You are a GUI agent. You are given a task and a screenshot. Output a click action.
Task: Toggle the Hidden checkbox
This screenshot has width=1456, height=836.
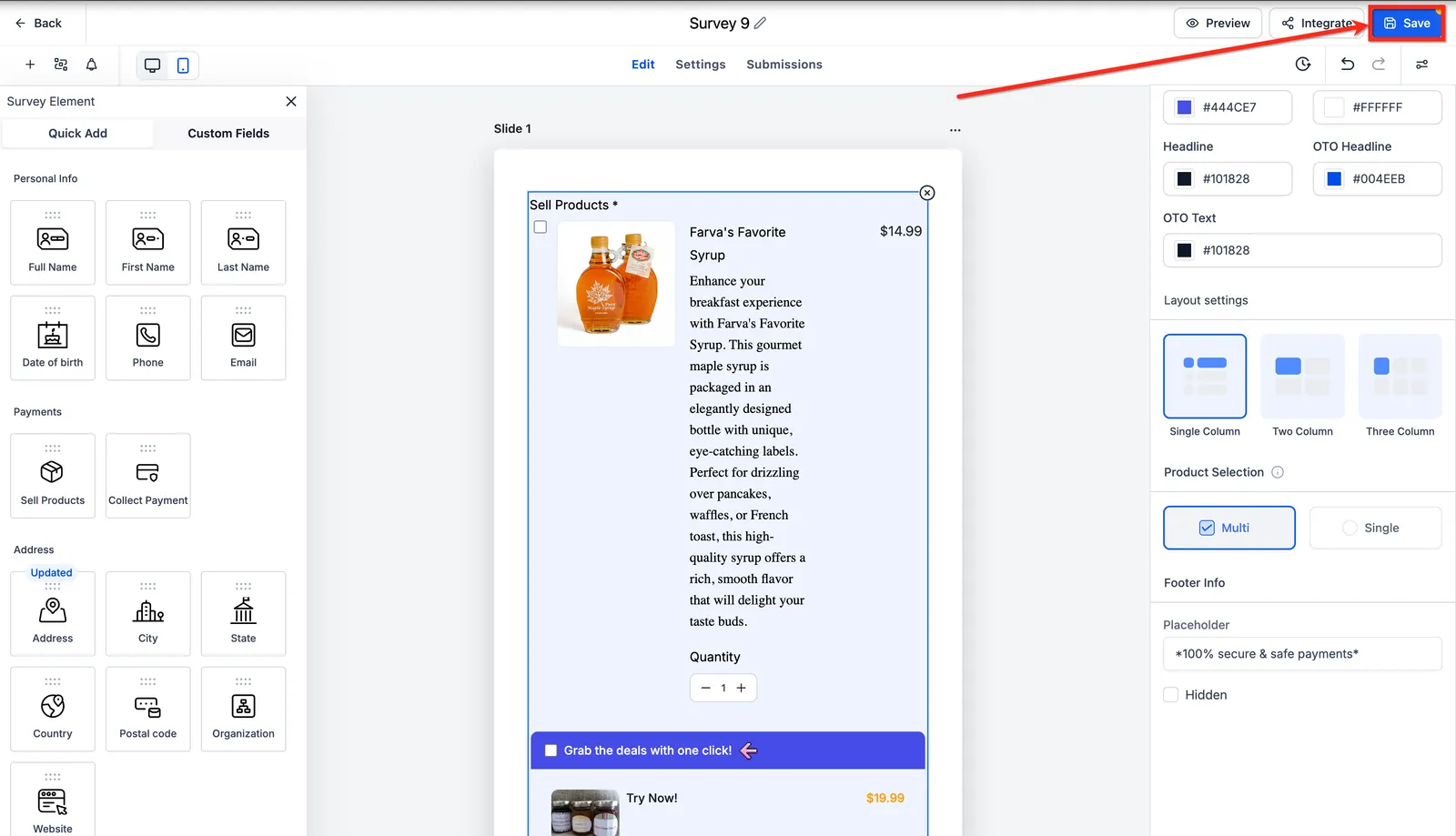click(x=1171, y=695)
